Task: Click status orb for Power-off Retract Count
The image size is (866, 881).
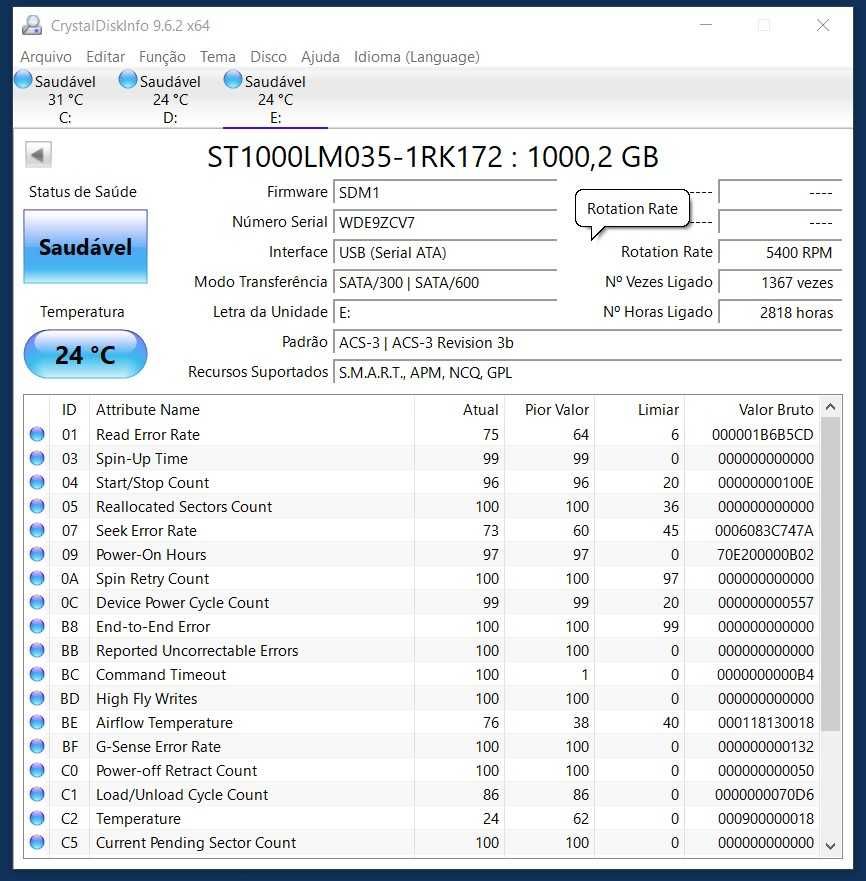Action: (37, 770)
